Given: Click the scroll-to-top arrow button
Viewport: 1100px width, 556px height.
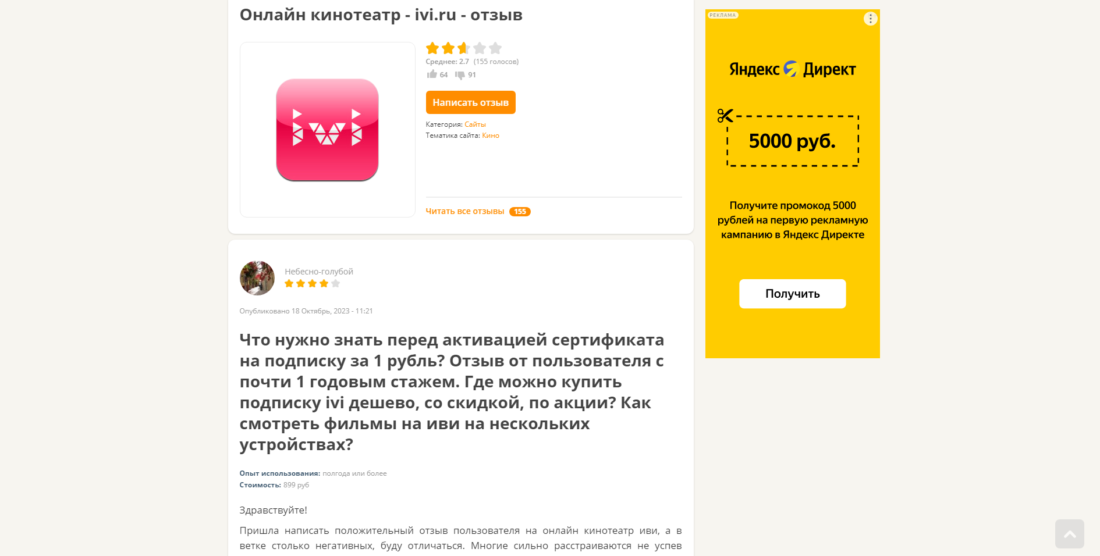Looking at the screenshot, I should coord(1069,534).
